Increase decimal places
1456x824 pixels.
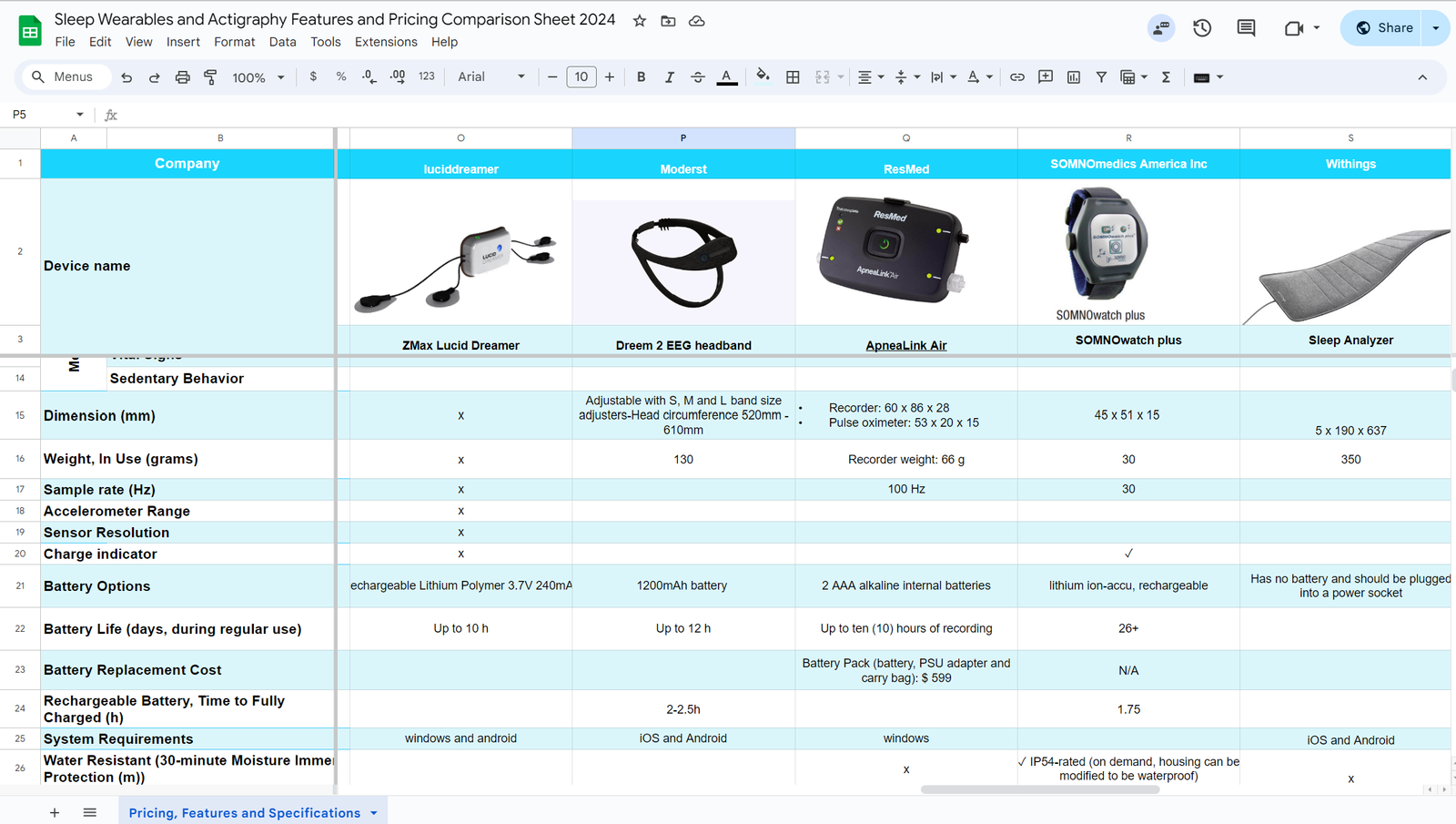pos(398,76)
